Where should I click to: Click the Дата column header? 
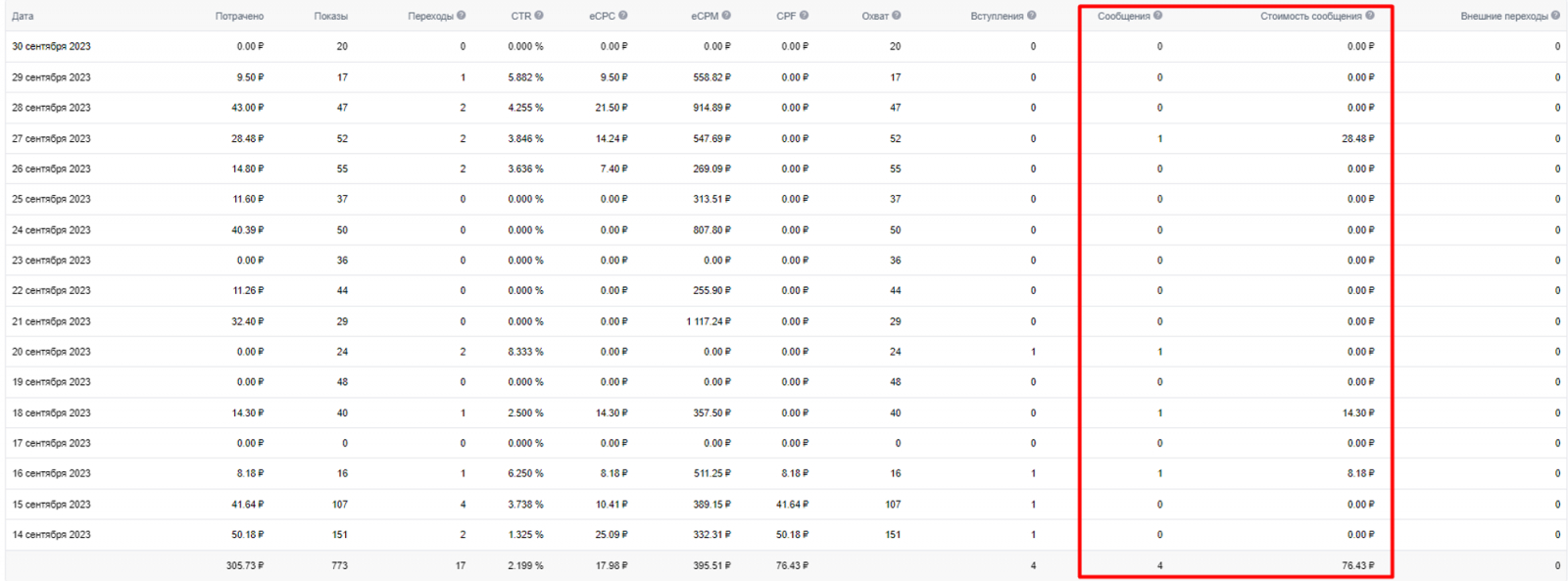coord(23,17)
